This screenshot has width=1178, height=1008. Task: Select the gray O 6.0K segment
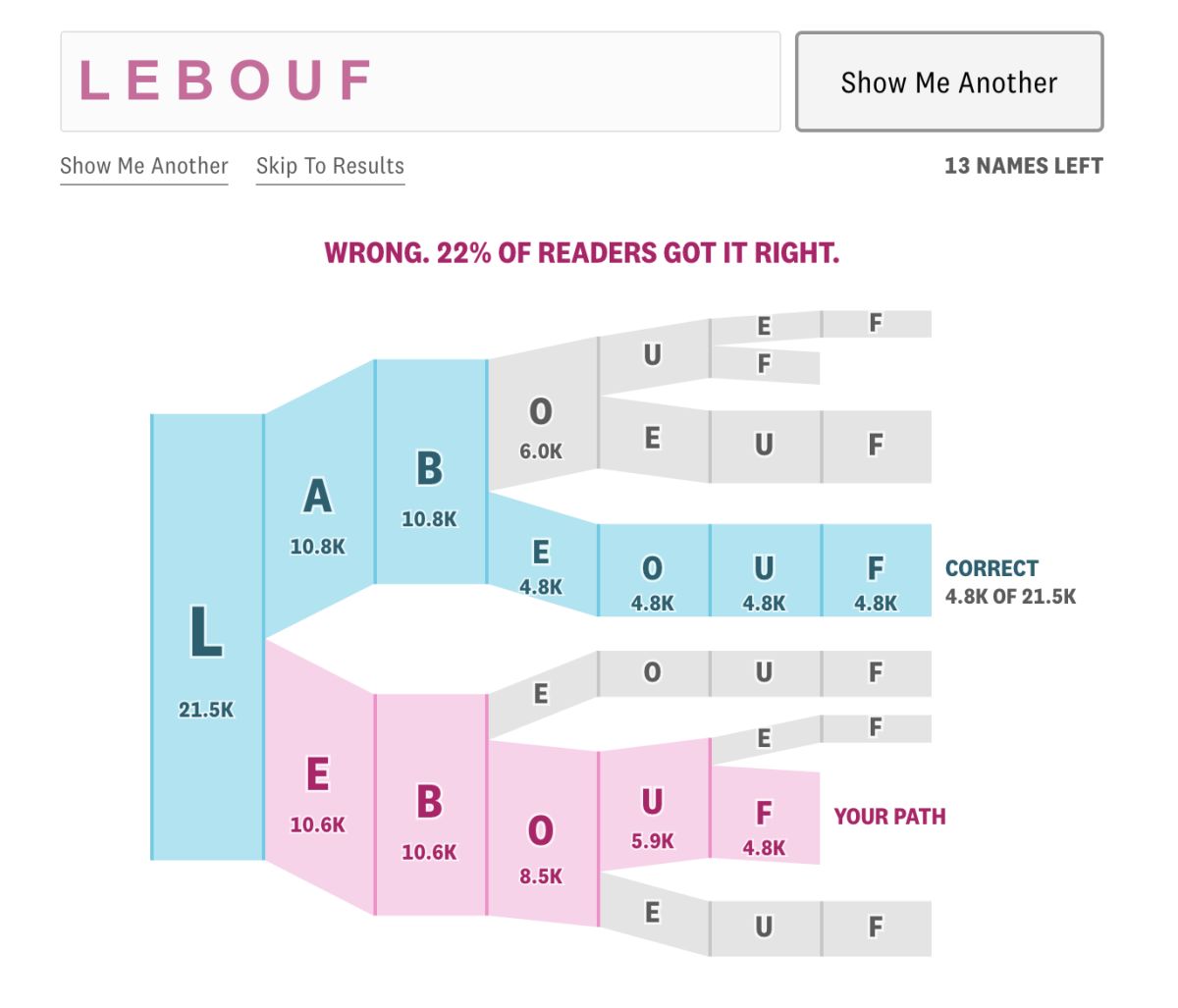click(x=541, y=427)
